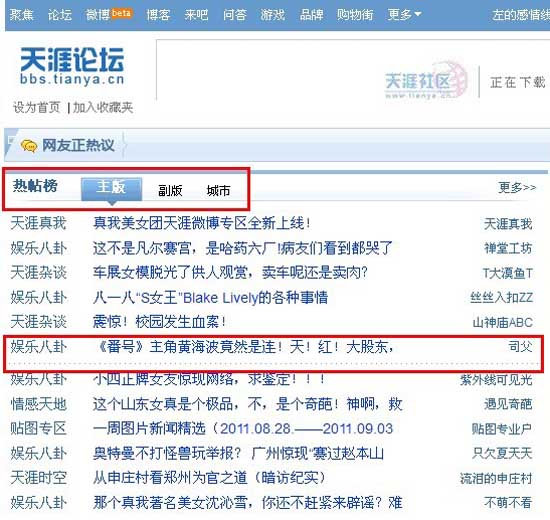Click the 加入收藏夹 link
This screenshot has height=520, width=550.
tap(103, 107)
